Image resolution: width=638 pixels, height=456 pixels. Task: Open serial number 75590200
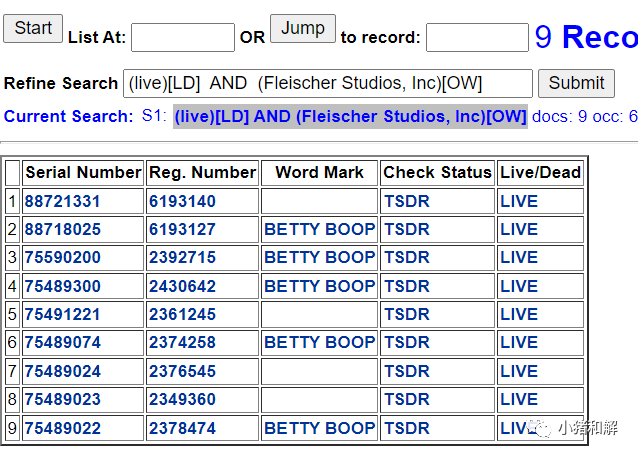pyautogui.click(x=62, y=257)
